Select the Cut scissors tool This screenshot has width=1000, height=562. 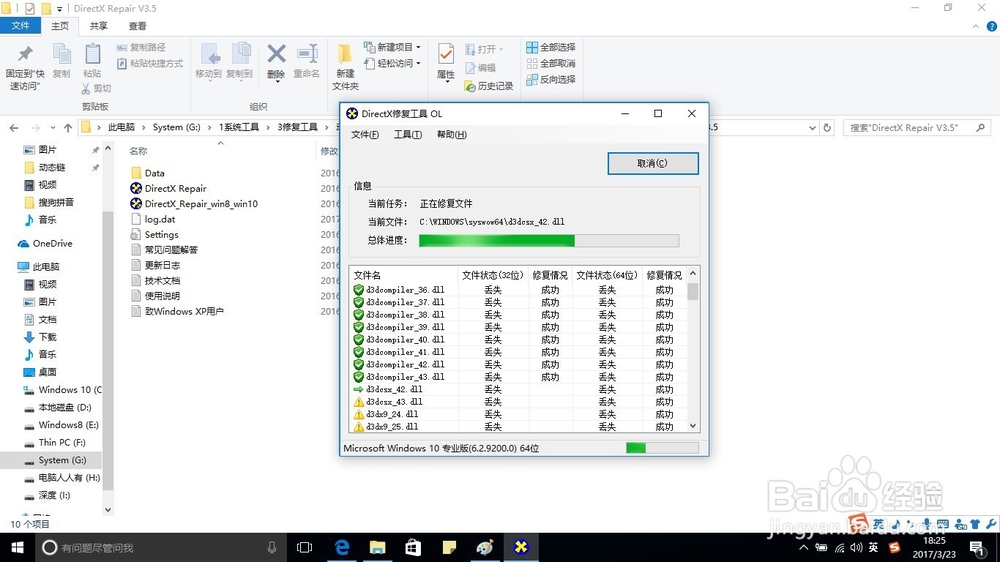(96, 89)
